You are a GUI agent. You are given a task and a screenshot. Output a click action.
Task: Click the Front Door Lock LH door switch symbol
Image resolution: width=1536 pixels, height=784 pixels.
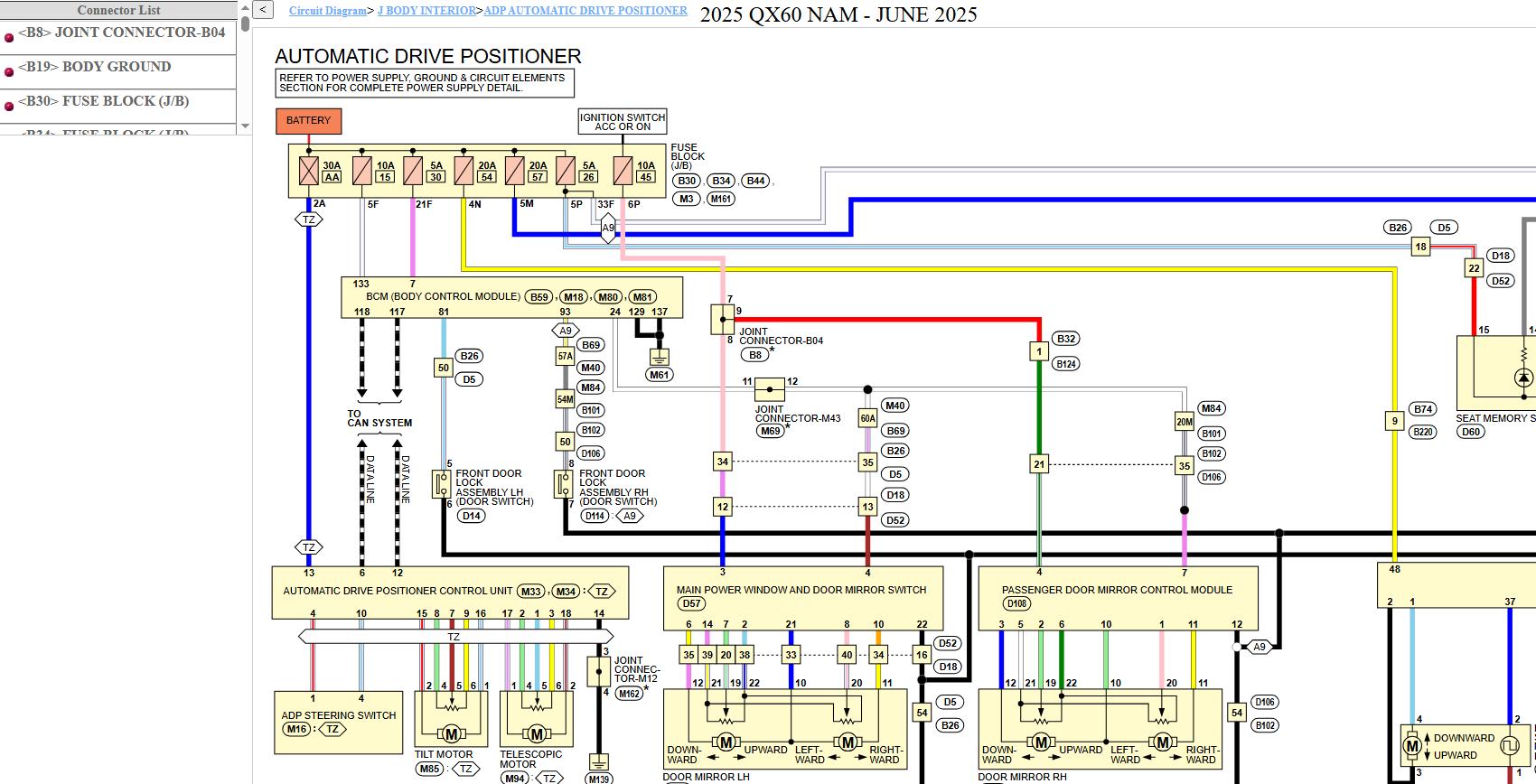pyautogui.click(x=442, y=484)
